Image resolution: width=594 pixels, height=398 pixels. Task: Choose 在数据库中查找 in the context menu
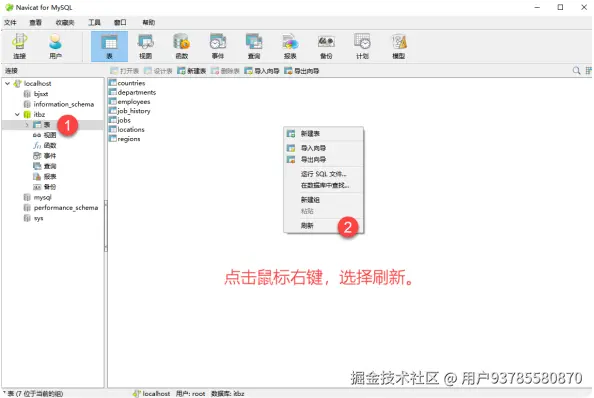(324, 185)
